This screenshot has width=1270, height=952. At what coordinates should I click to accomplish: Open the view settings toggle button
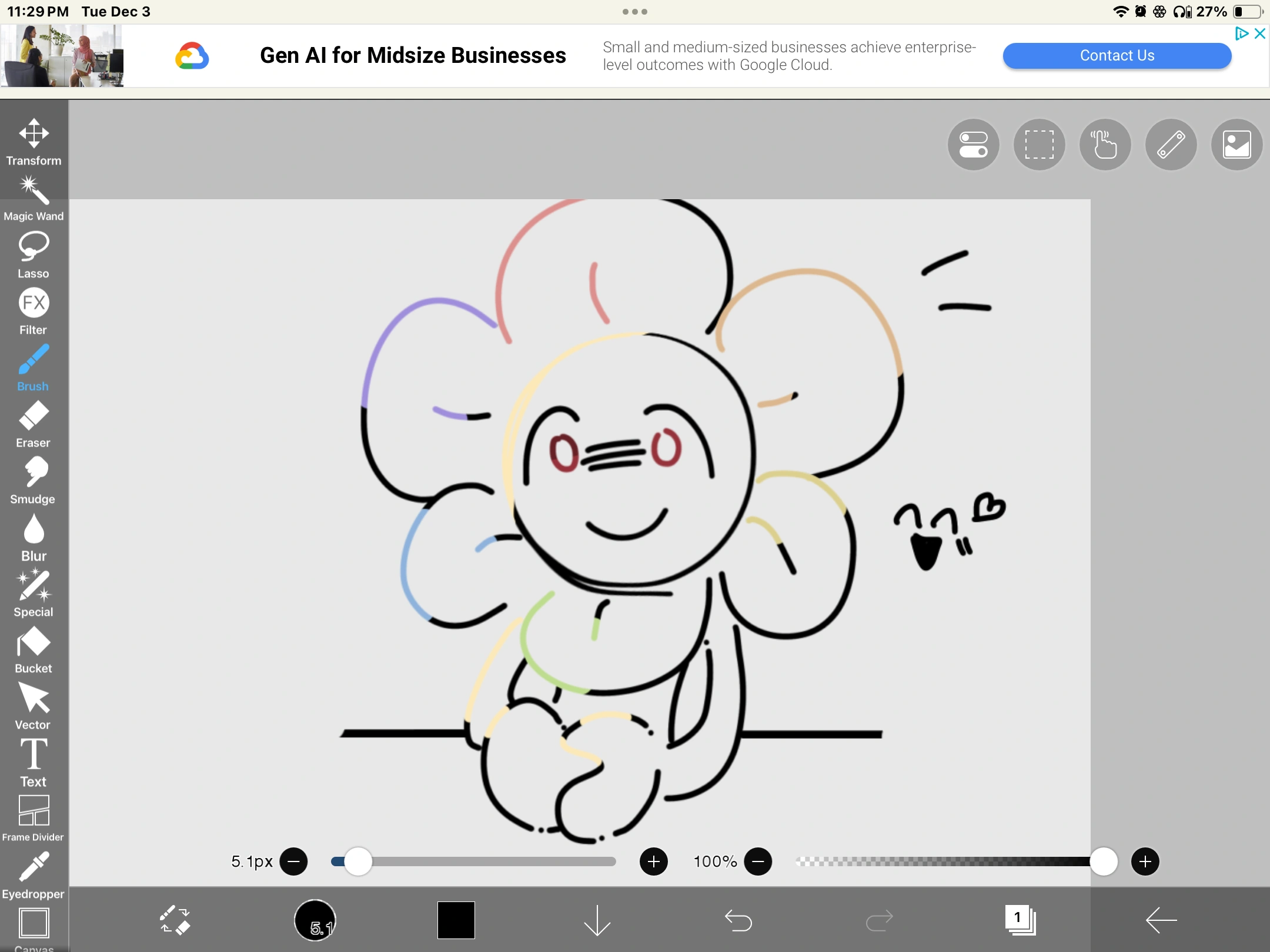point(973,145)
